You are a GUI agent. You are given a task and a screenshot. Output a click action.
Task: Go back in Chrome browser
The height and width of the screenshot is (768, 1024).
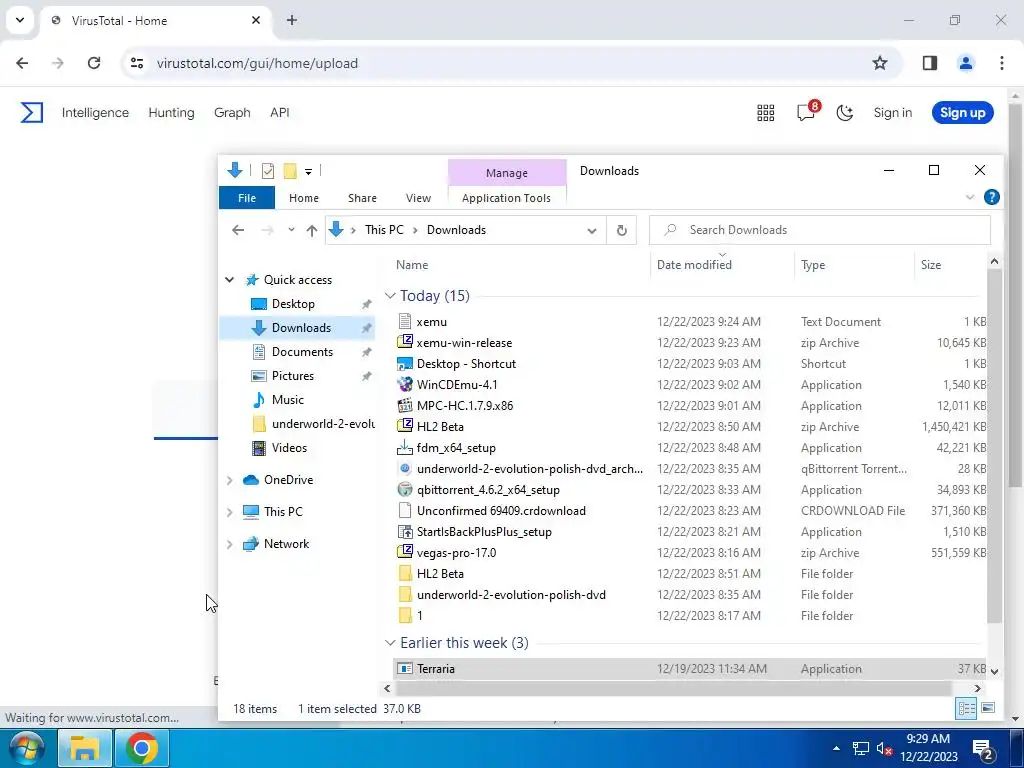coord(22,63)
